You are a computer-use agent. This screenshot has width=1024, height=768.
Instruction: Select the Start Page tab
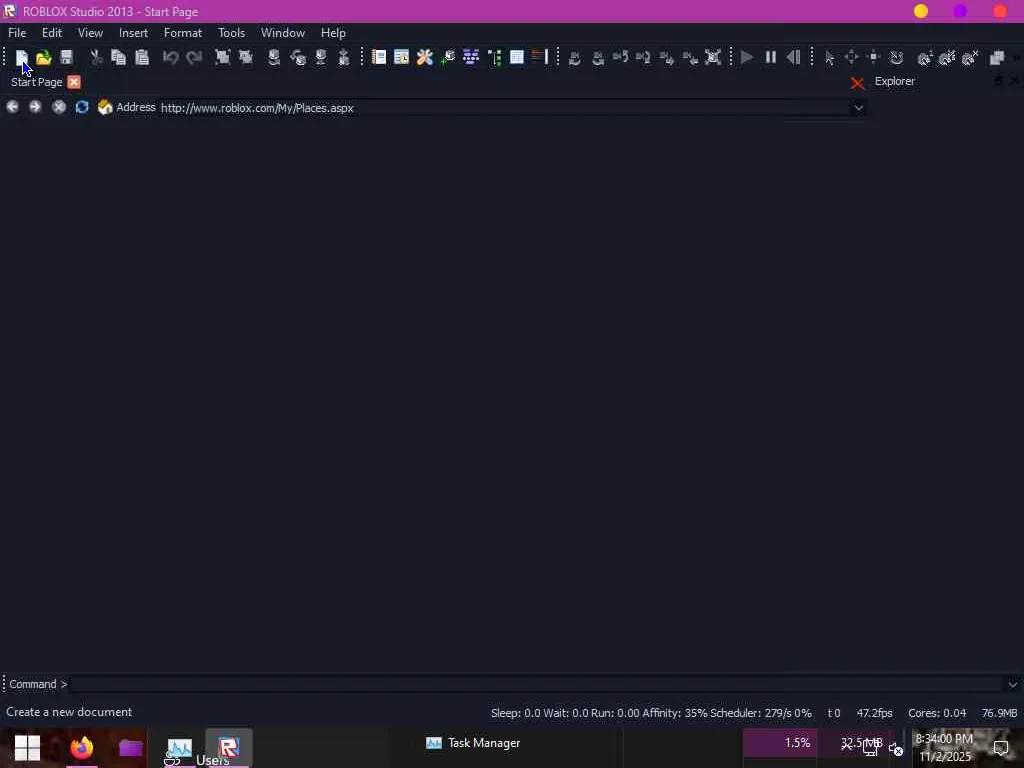(x=37, y=82)
